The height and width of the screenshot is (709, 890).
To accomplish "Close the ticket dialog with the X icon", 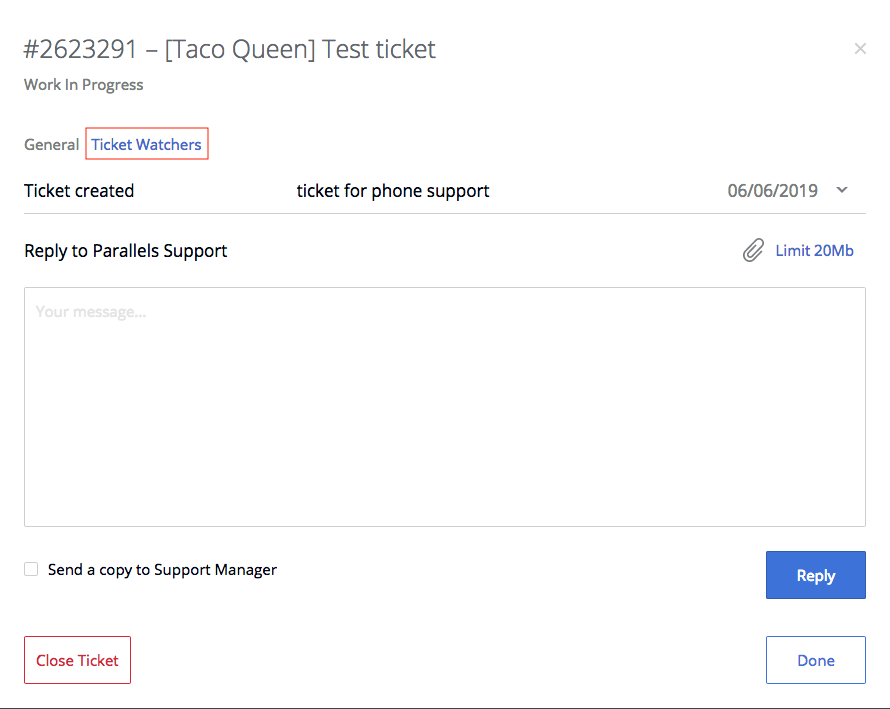I will 860,48.
